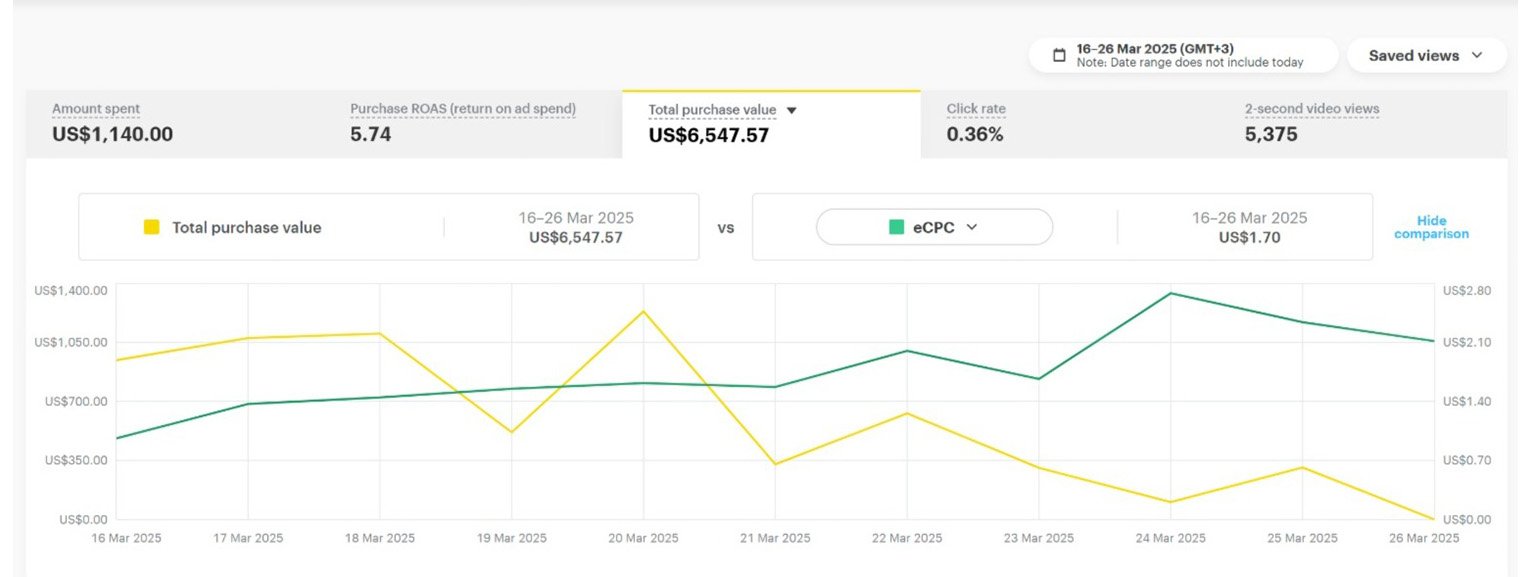This screenshot has width=1531, height=577.
Task: Click the calendar icon in date range
Action: tap(1059, 56)
